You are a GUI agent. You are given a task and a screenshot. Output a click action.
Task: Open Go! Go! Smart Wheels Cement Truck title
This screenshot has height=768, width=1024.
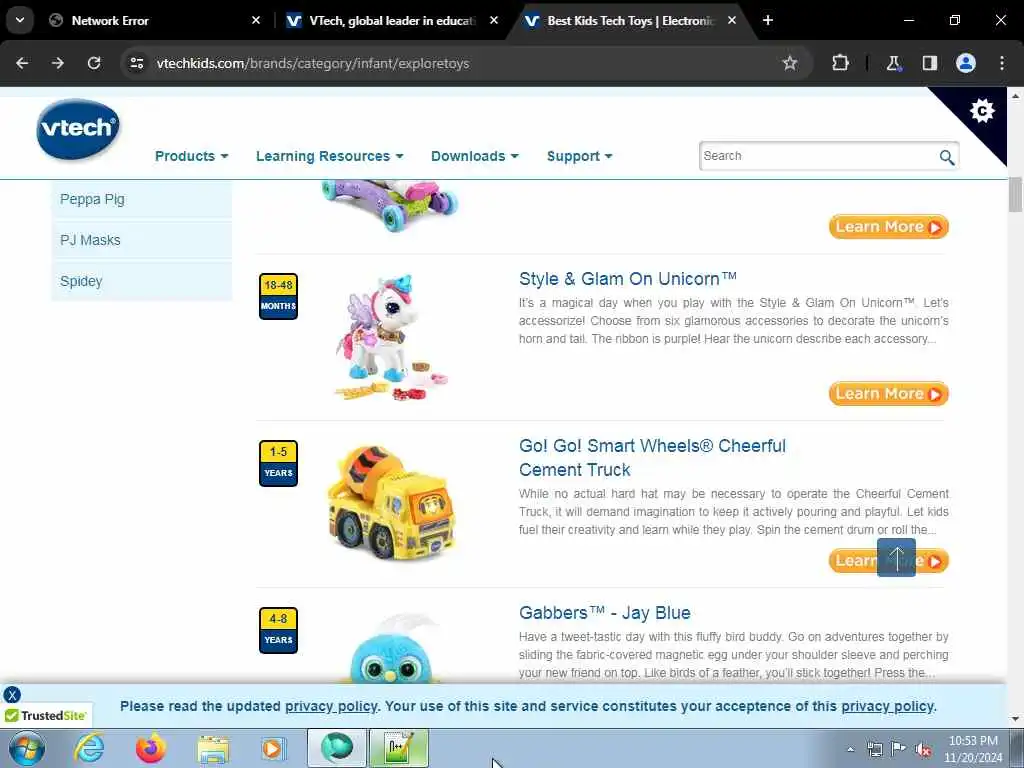coord(652,458)
